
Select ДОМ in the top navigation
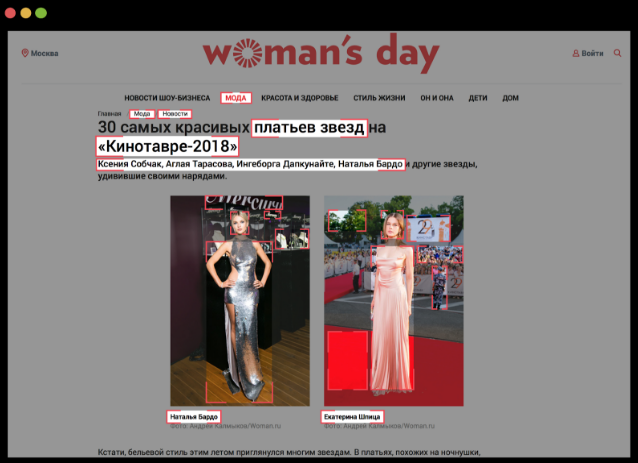coord(510,98)
